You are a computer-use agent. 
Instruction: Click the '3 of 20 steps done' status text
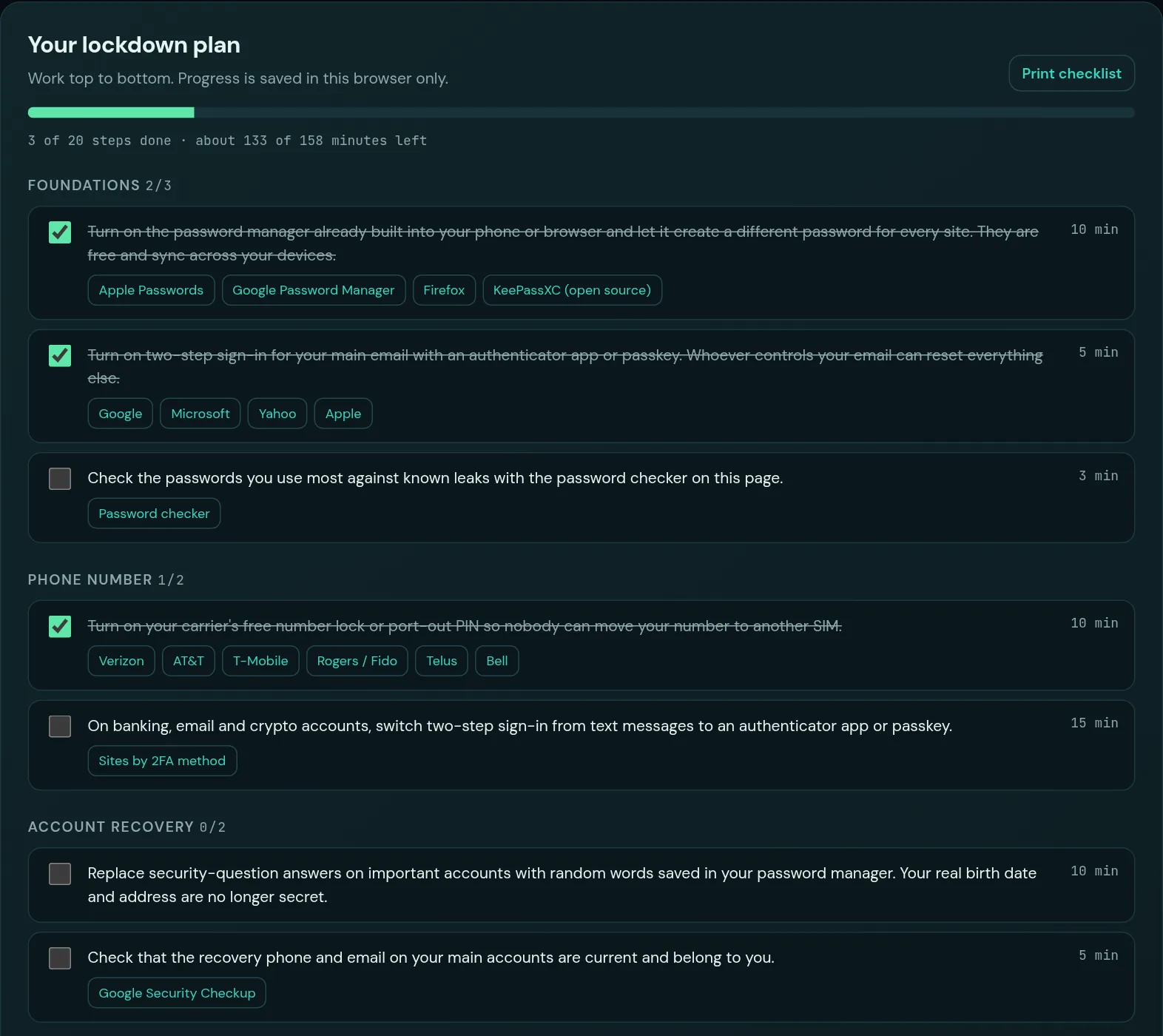[99, 141]
